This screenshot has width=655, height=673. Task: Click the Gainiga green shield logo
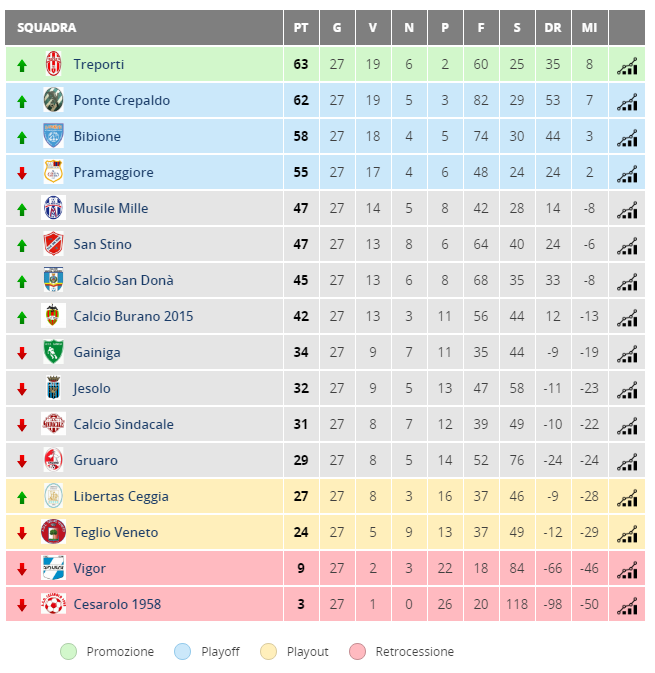point(54,352)
